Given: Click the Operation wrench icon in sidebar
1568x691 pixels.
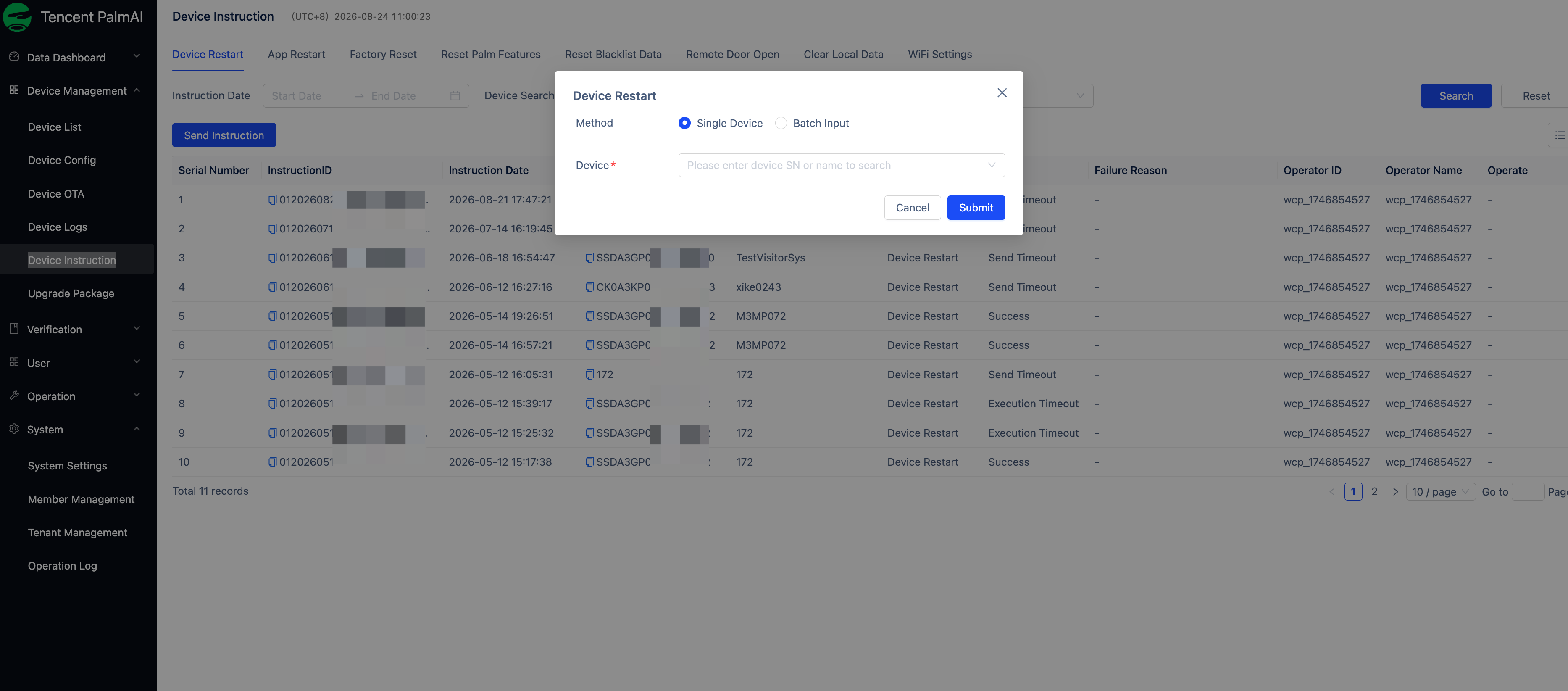Looking at the screenshot, I should tap(14, 396).
